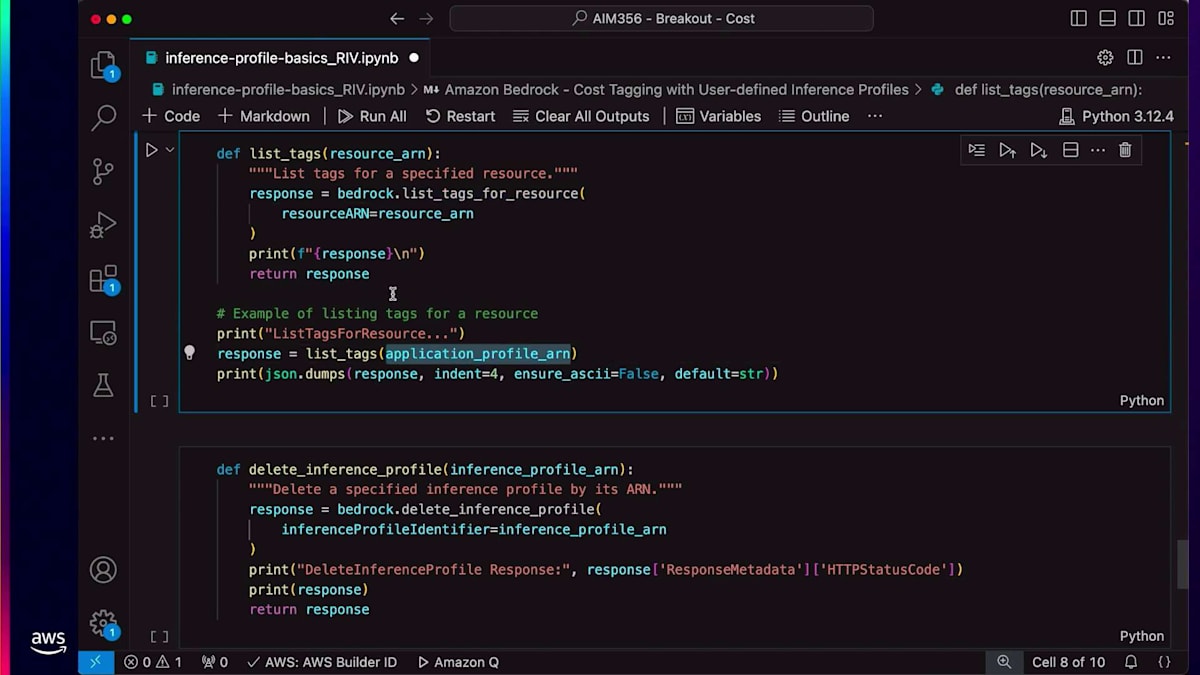The image size is (1200, 675).
Task: Click Clear All Outputs button
Action: point(581,116)
